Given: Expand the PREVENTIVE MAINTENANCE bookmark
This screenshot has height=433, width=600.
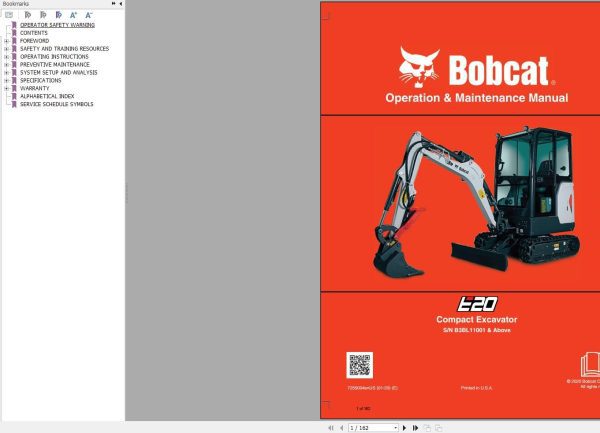Looking at the screenshot, I should tap(6, 65).
